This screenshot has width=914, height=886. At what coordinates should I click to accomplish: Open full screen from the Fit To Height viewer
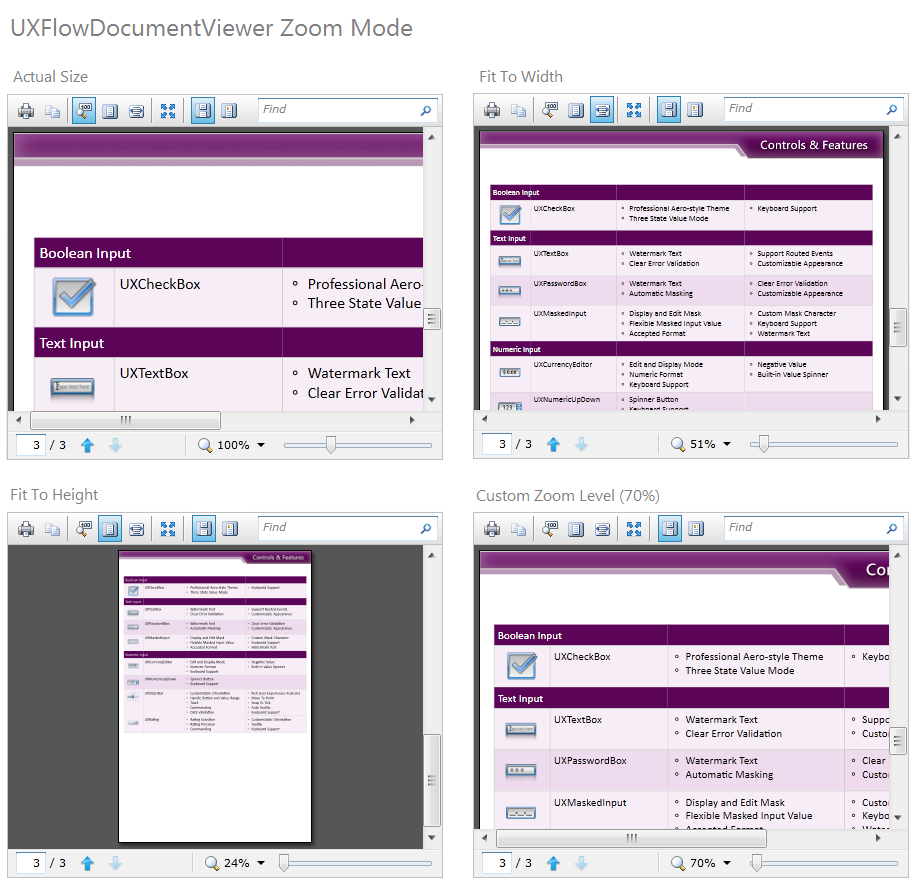pos(168,529)
